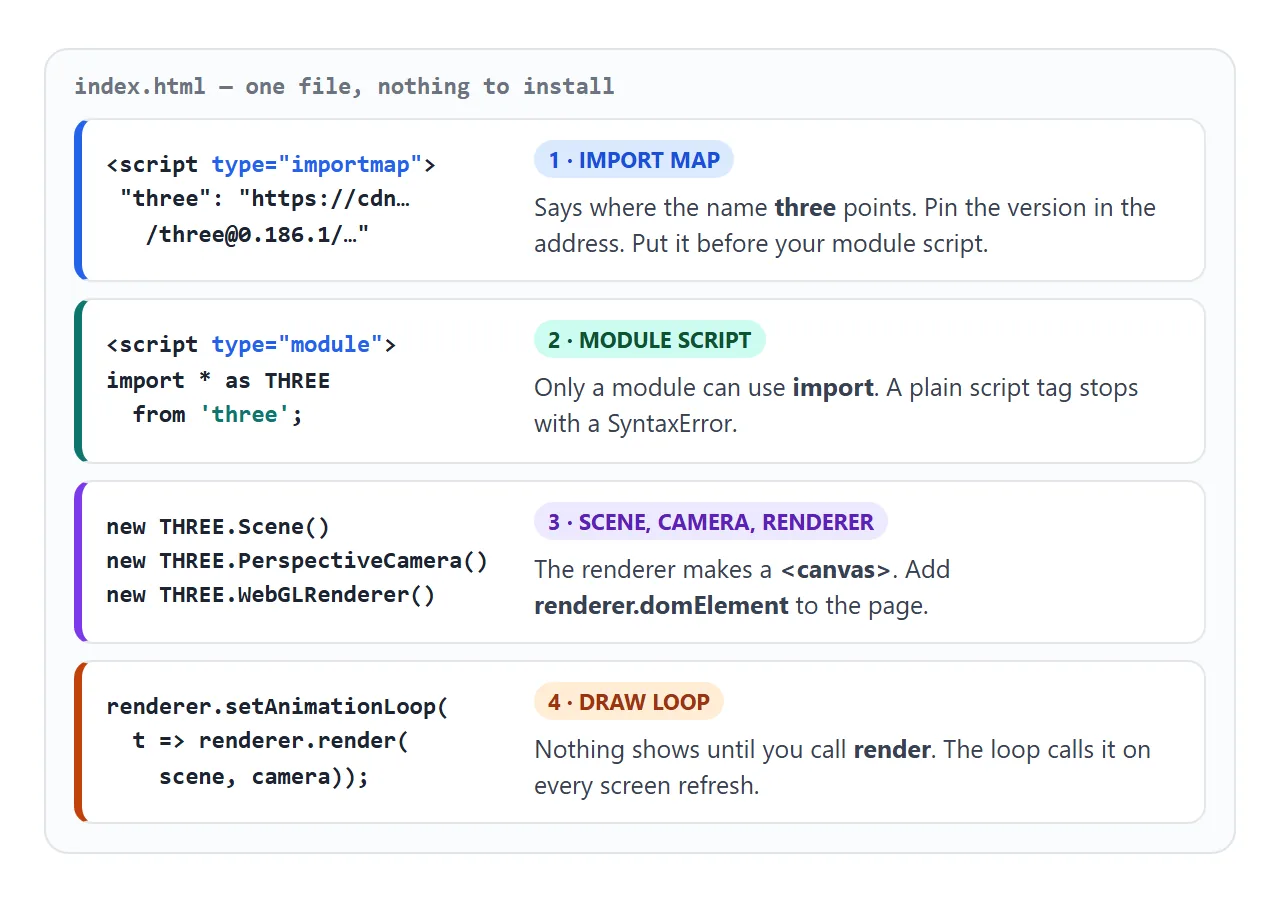The image size is (1280, 906).
Task: Click the '4 · DRAW LOOP' badge
Action: (629, 702)
